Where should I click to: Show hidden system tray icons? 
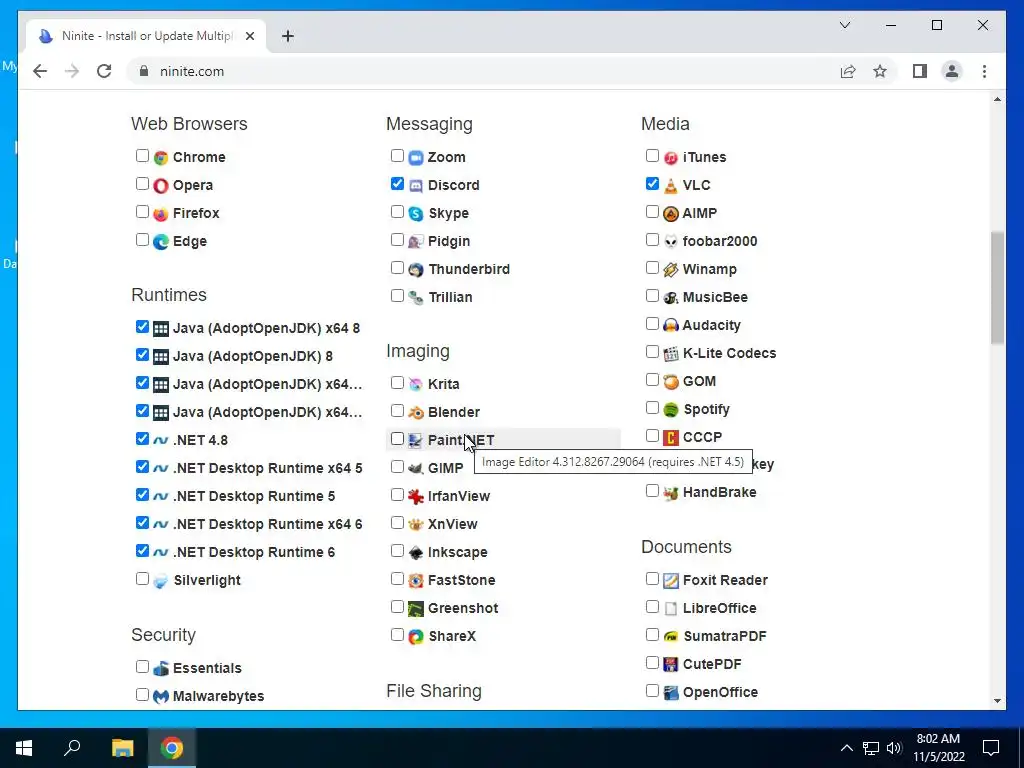tap(846, 748)
